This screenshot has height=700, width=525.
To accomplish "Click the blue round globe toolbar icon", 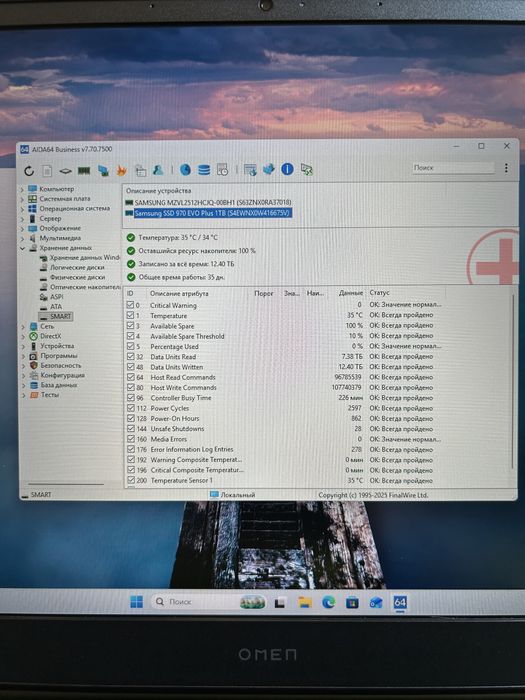I will pyautogui.click(x=185, y=170).
